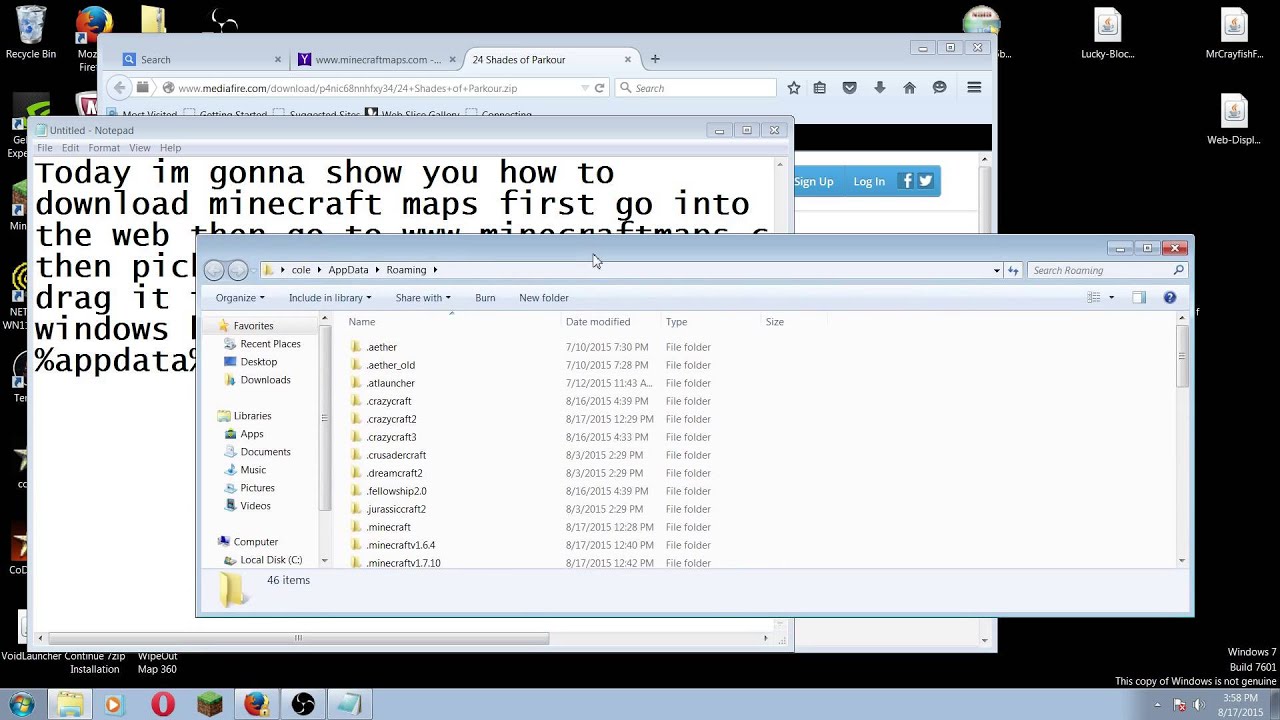Click the Firefox bookmark star icon
The height and width of the screenshot is (720, 1280).
click(794, 88)
